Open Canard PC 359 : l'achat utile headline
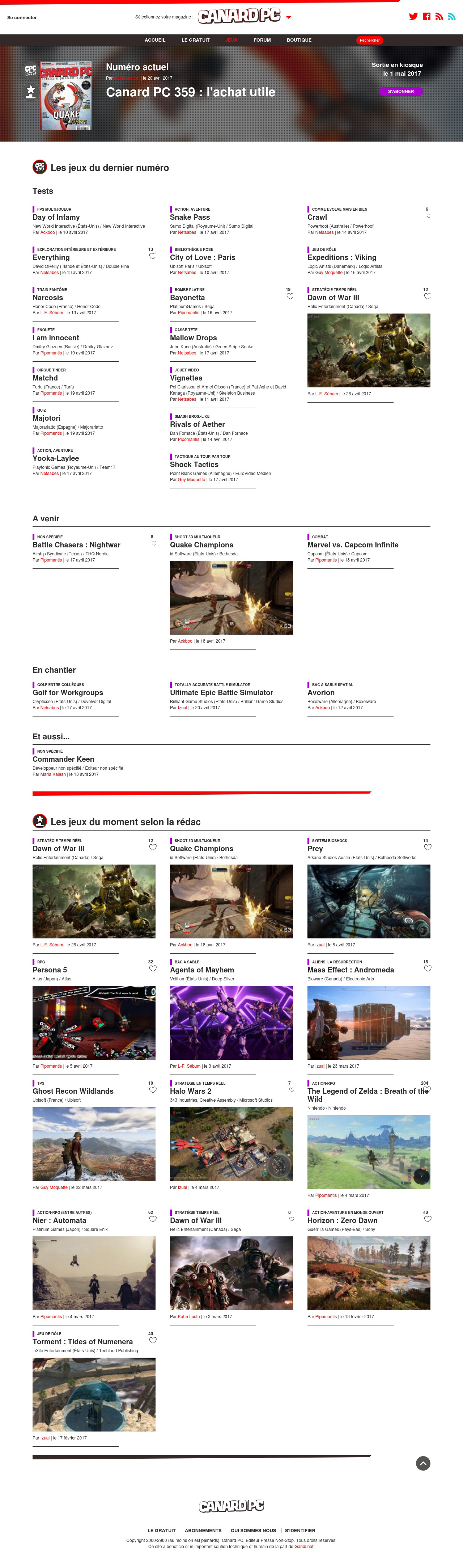 (190, 92)
